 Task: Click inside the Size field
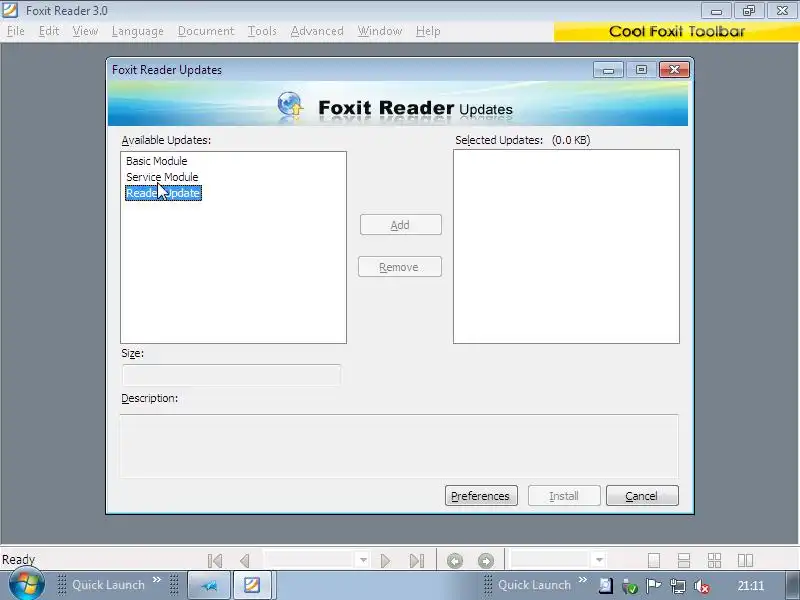pos(231,375)
